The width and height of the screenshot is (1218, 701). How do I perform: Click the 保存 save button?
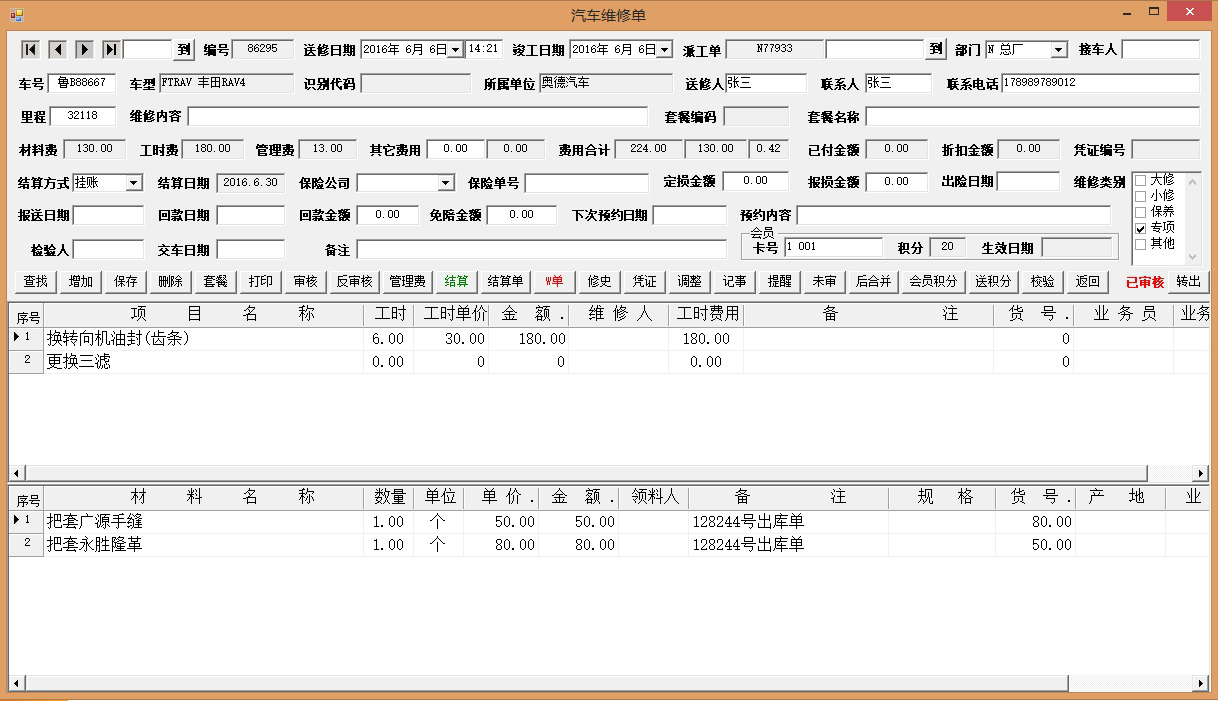(126, 281)
